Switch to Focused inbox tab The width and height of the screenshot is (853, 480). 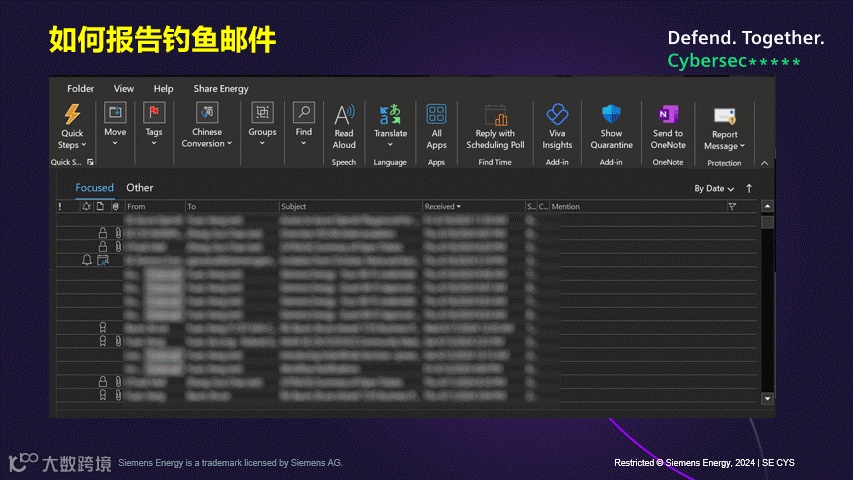click(x=95, y=188)
